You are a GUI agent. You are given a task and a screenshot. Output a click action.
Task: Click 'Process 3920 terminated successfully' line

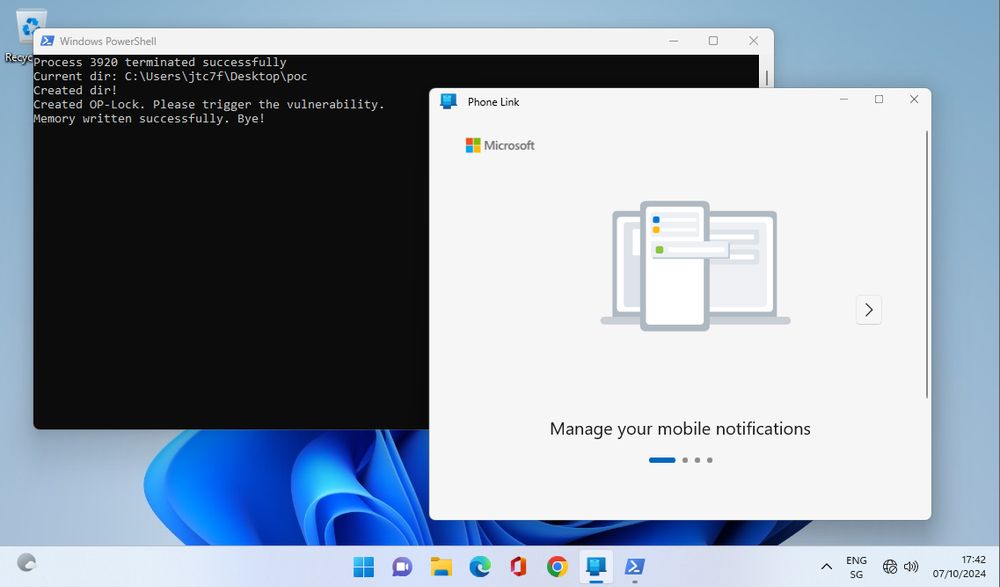tap(160, 63)
